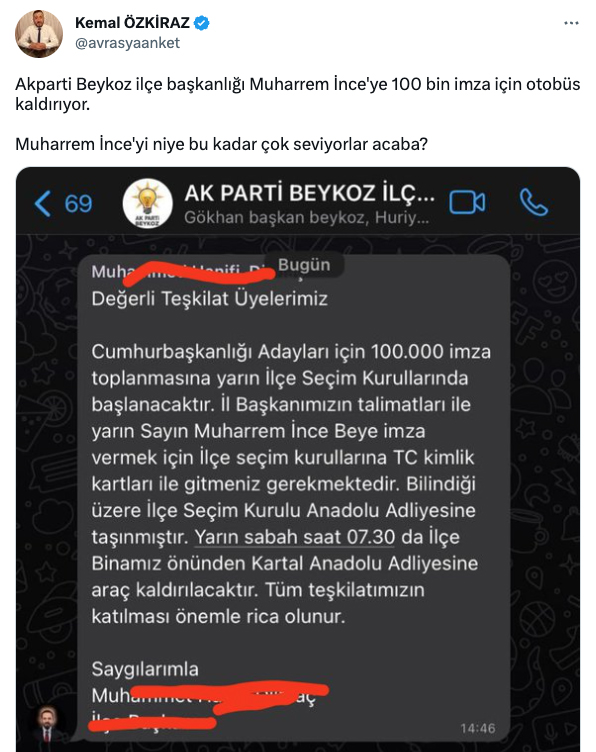Open the tweet's three-dot more menu
The image size is (596, 752).
571,23
